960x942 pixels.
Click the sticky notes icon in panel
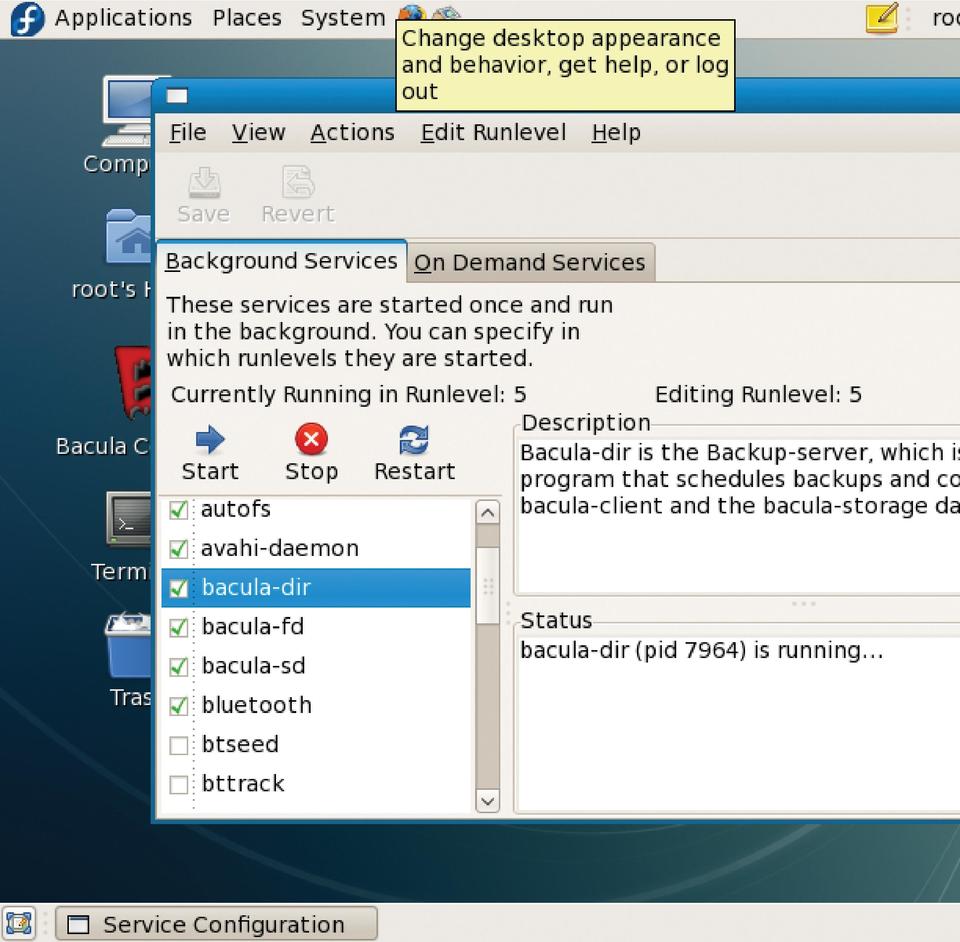[x=881, y=18]
